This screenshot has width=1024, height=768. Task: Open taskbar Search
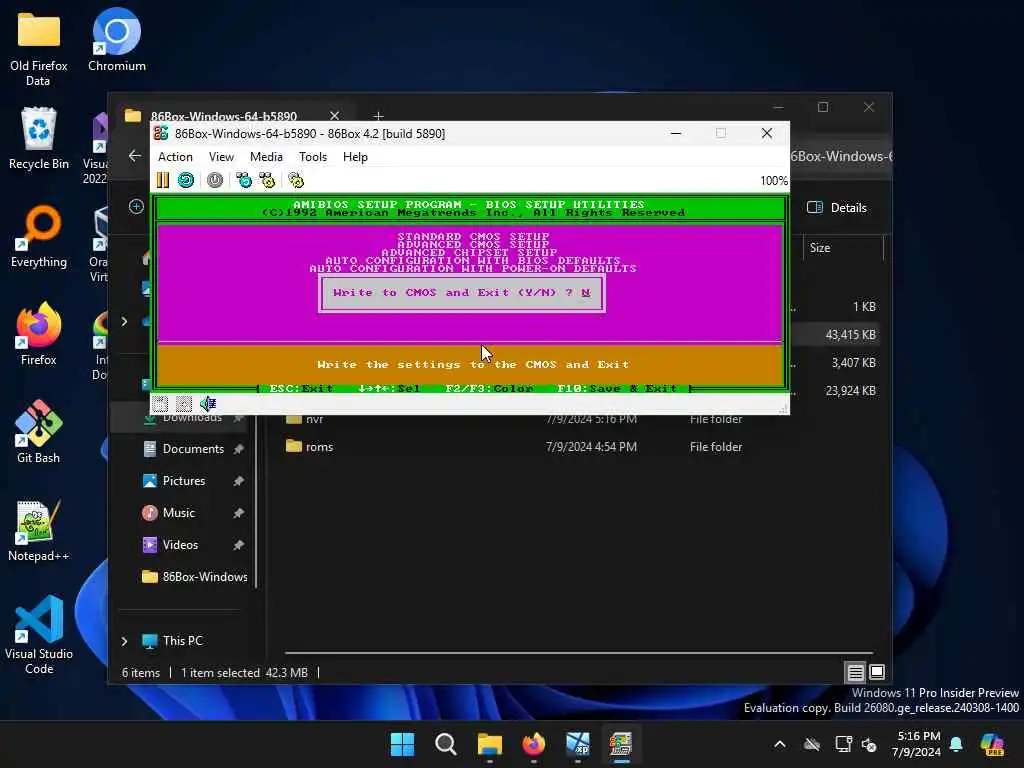pyautogui.click(x=446, y=744)
